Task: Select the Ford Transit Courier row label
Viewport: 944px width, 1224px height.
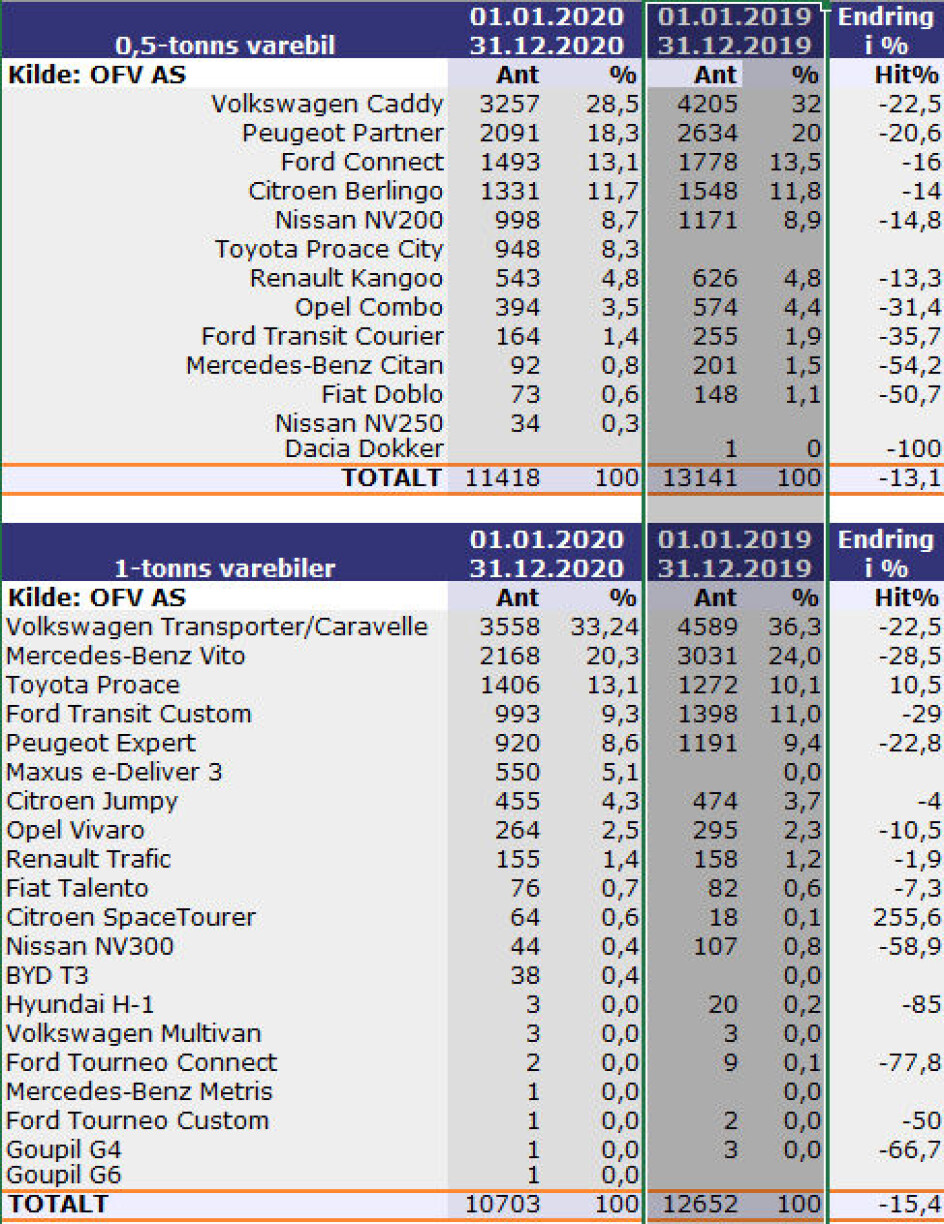Action: coord(322,336)
